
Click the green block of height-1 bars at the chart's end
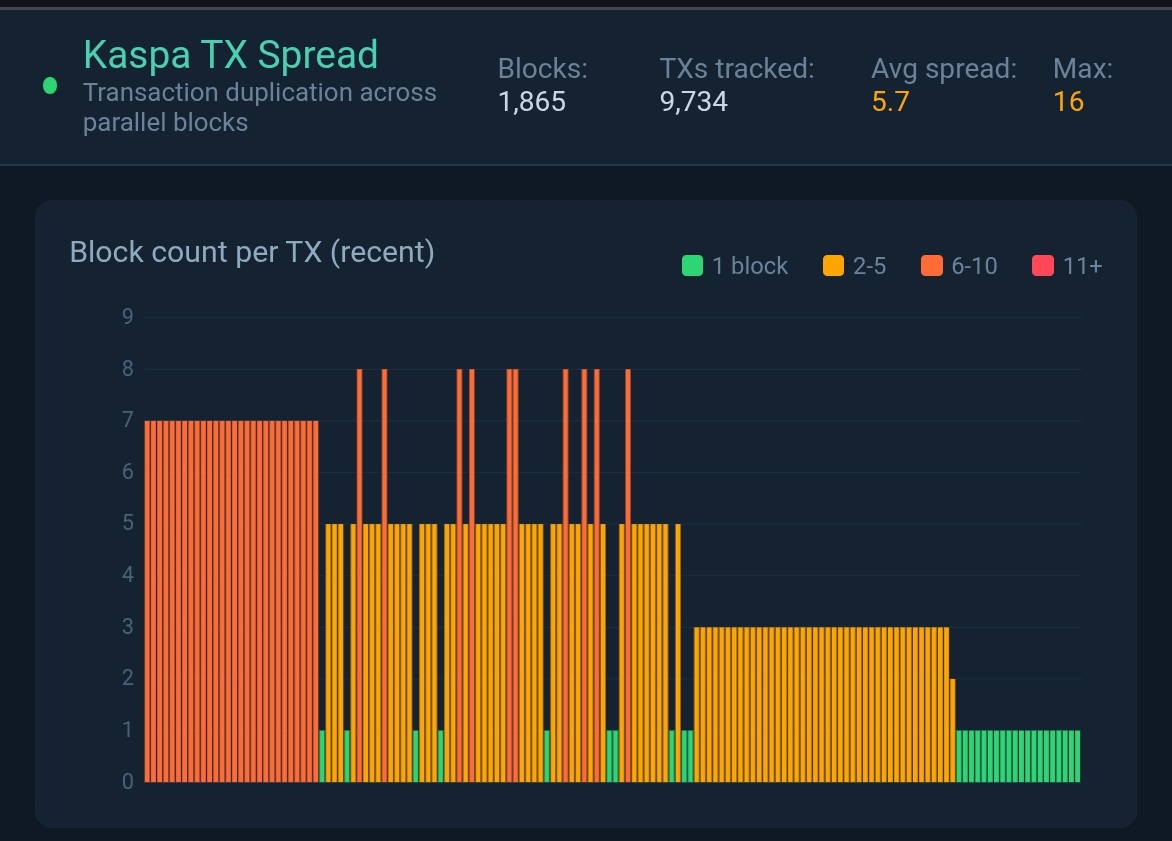coord(1018,757)
